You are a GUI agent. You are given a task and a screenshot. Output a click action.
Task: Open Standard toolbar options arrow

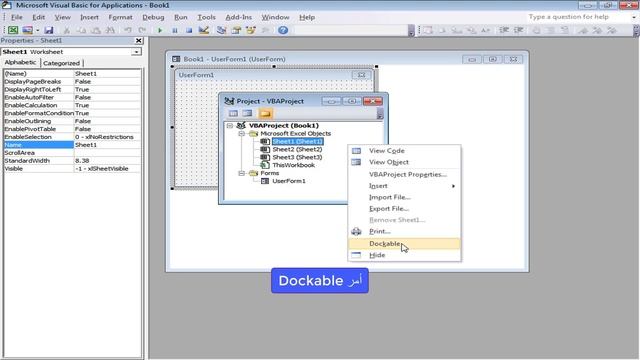pyautogui.click(x=411, y=31)
